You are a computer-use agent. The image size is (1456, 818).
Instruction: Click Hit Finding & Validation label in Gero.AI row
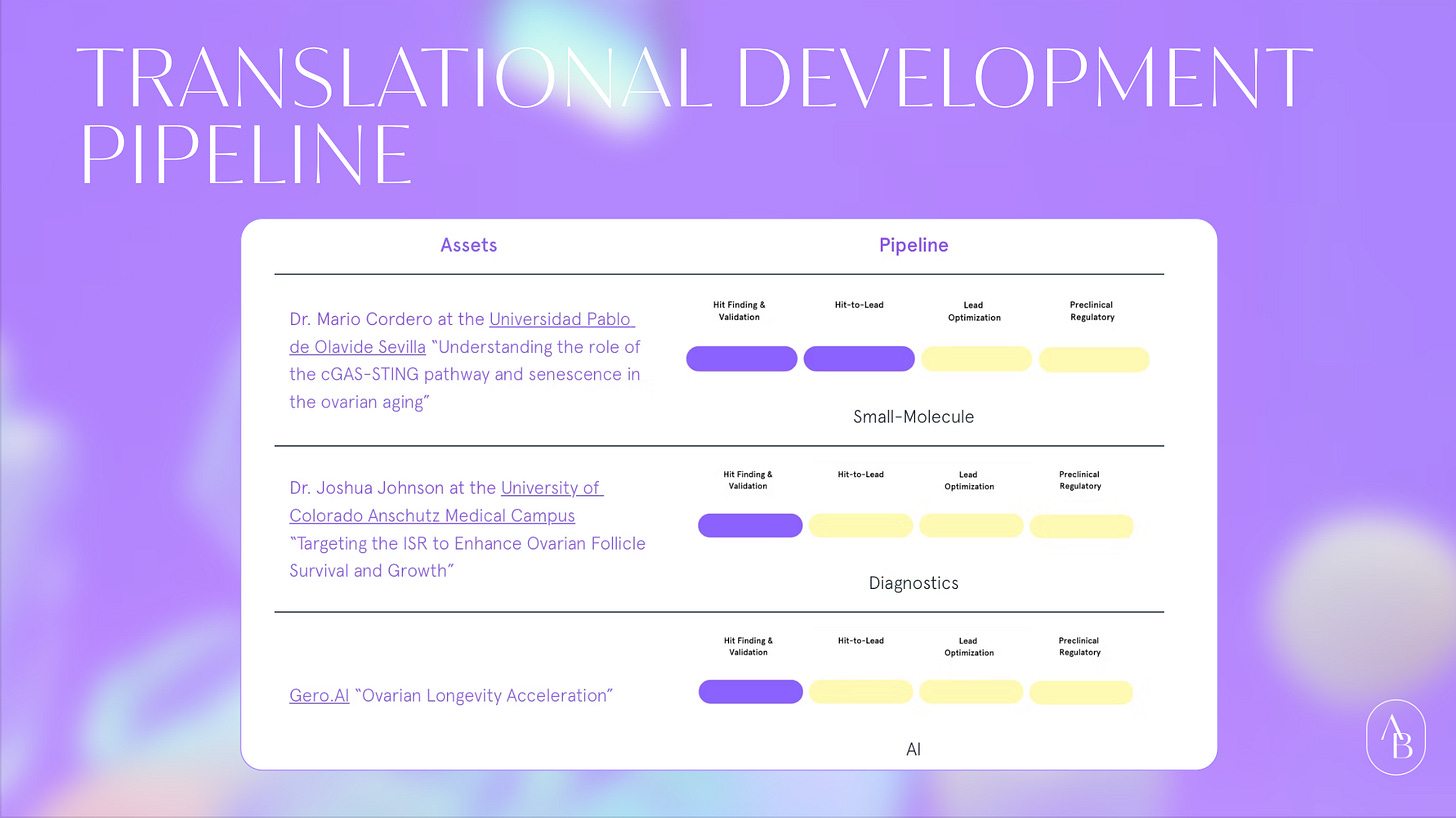click(x=748, y=646)
